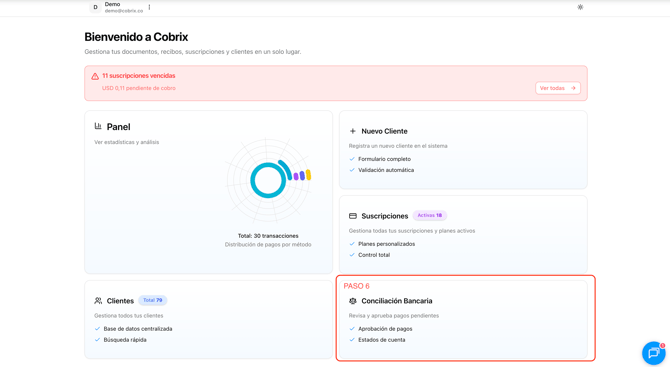Click 'Bienvenido a Cobrix' heading
The width and height of the screenshot is (670, 367).
(x=136, y=37)
